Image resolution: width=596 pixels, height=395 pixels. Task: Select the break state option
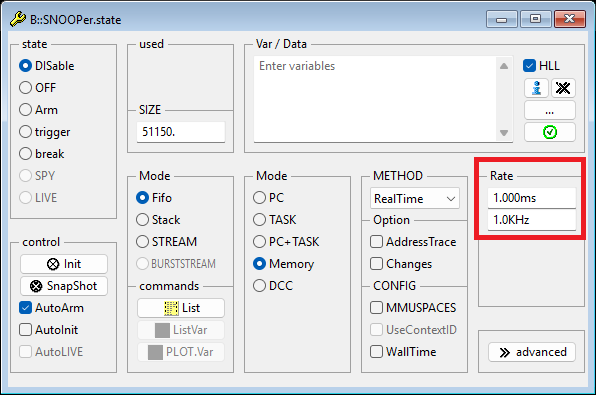click(x=42, y=154)
